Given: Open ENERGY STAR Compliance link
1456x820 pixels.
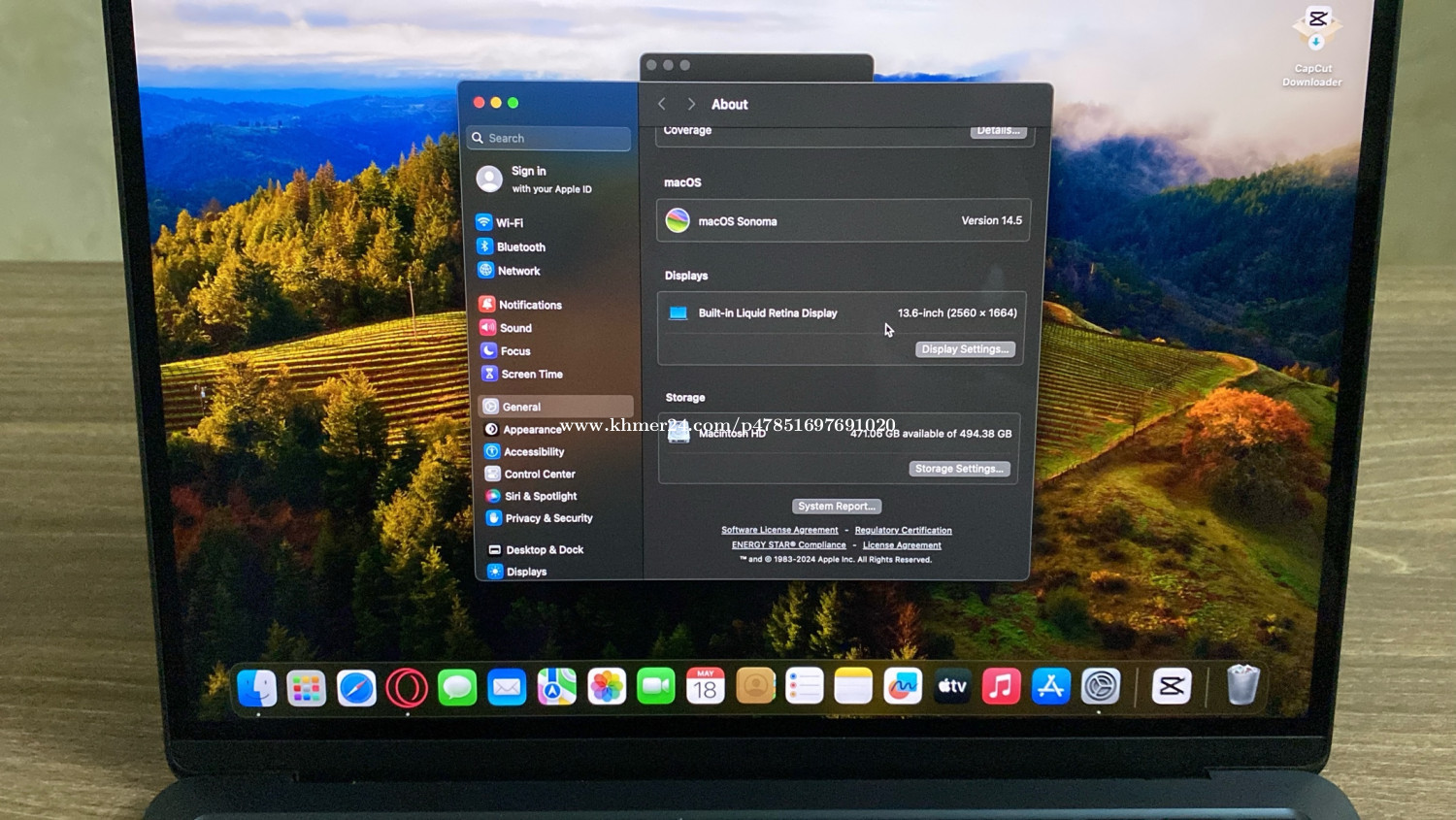Looking at the screenshot, I should click(x=788, y=544).
